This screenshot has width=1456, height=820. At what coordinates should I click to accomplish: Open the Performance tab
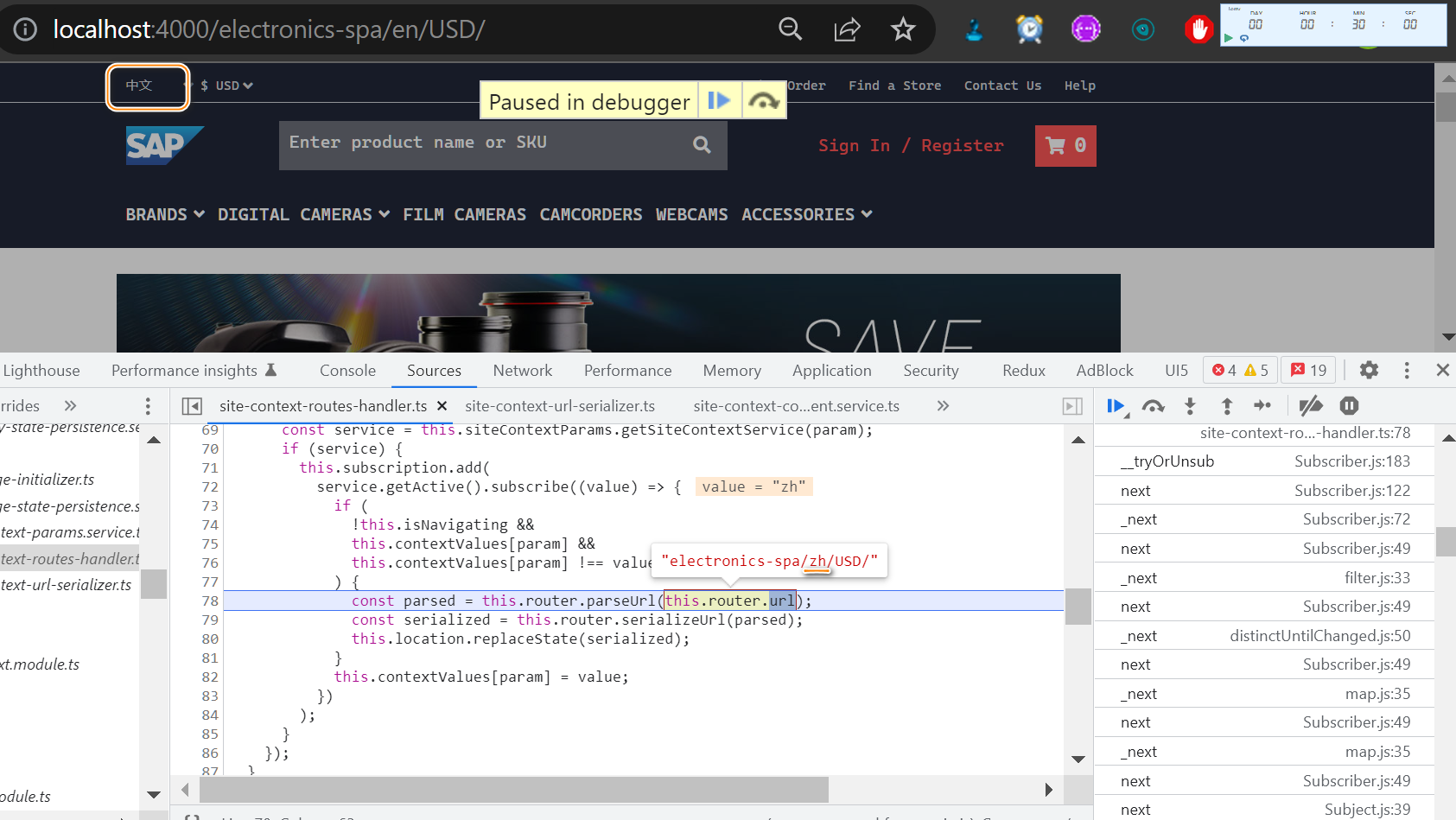627,371
